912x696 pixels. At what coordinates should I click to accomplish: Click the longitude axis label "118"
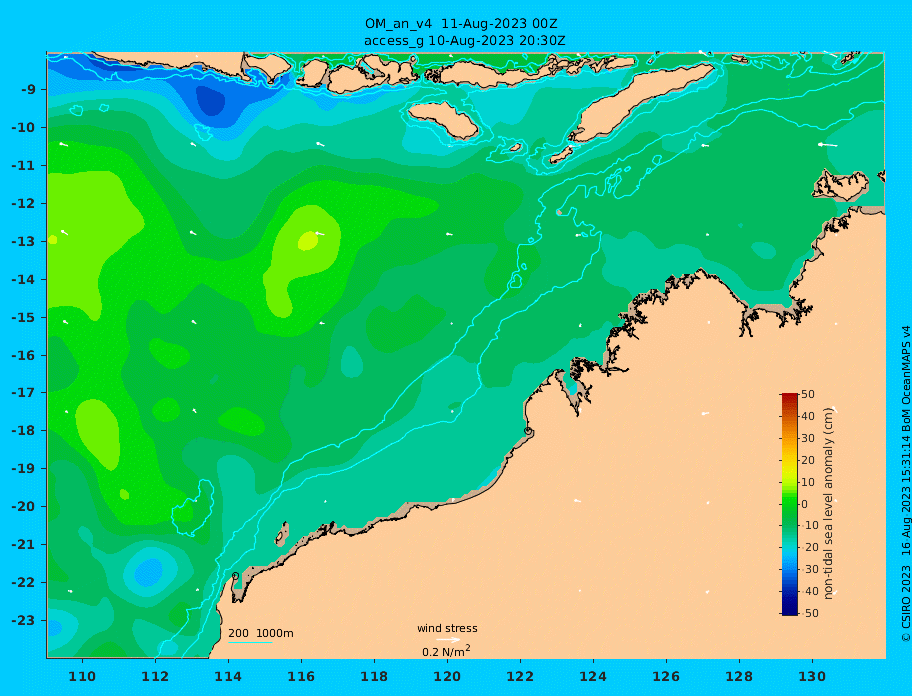tap(374, 676)
